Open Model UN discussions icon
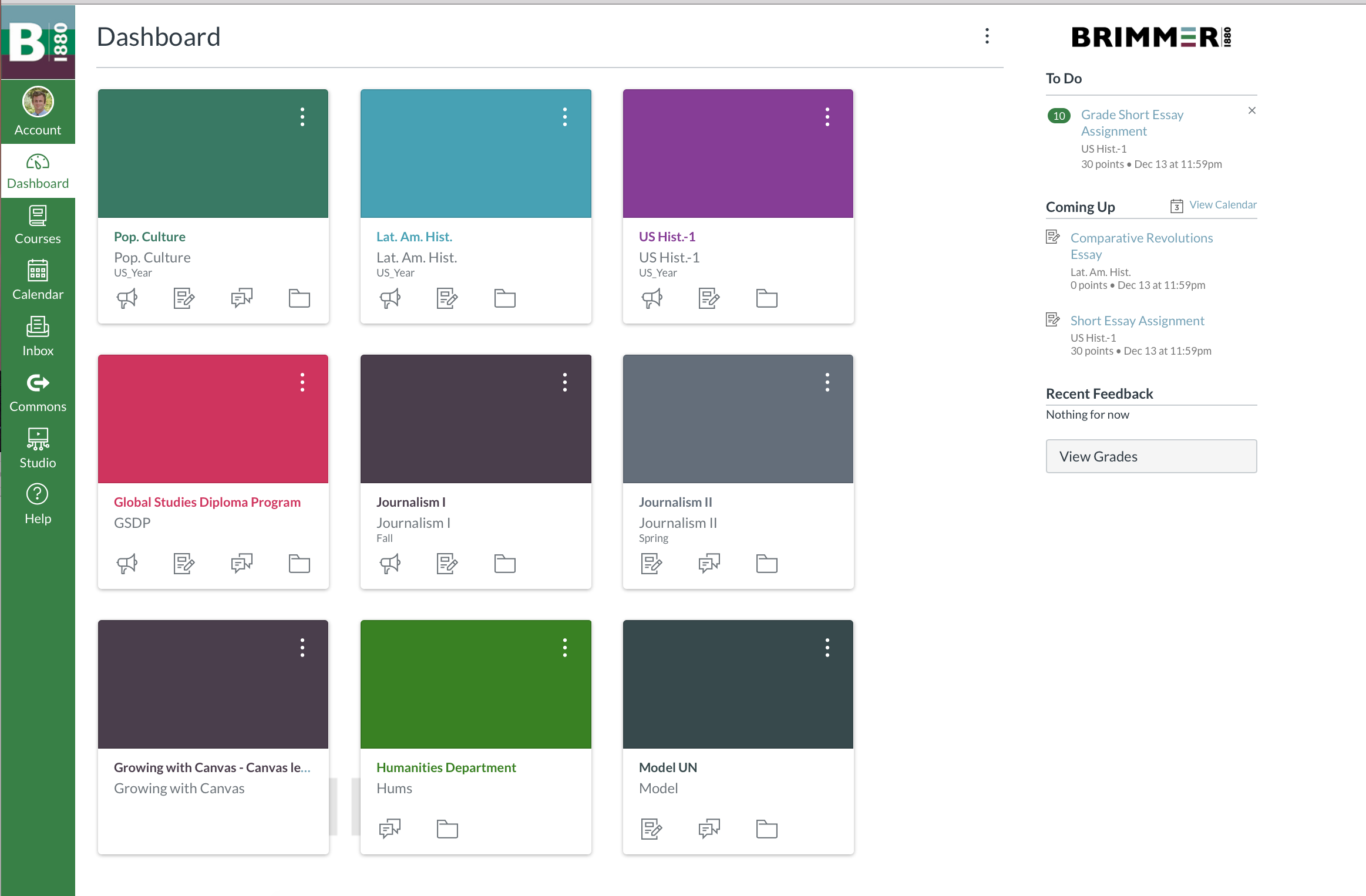 tap(709, 829)
